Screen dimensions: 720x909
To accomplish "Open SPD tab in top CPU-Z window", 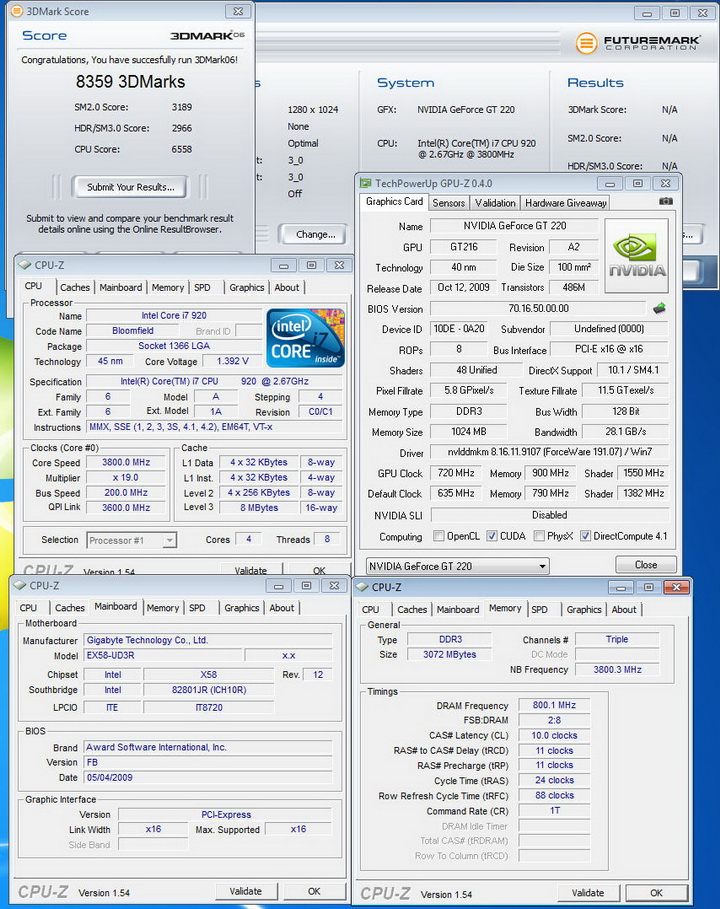I will (202, 287).
